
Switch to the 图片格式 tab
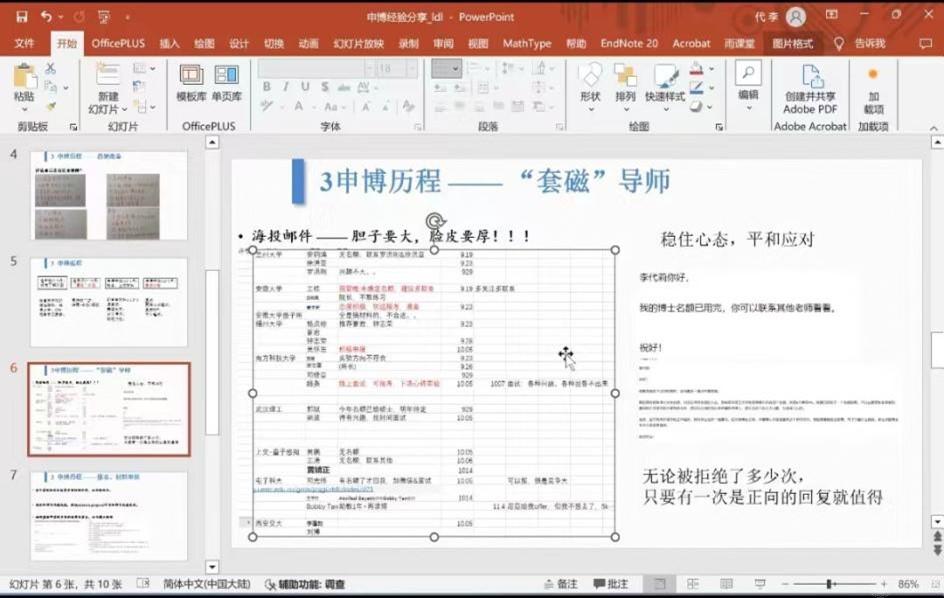(x=793, y=44)
